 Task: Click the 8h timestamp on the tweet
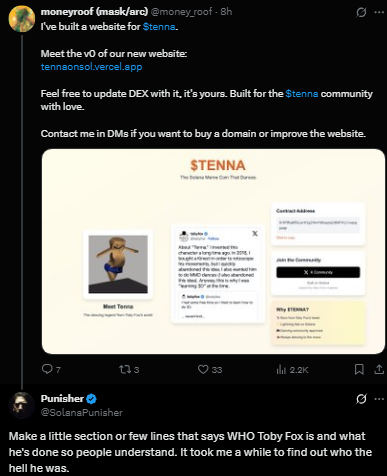click(226, 12)
